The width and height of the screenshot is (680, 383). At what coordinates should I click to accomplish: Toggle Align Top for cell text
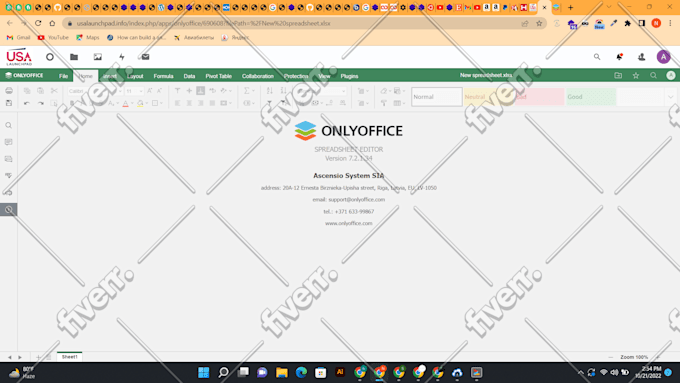point(177,91)
